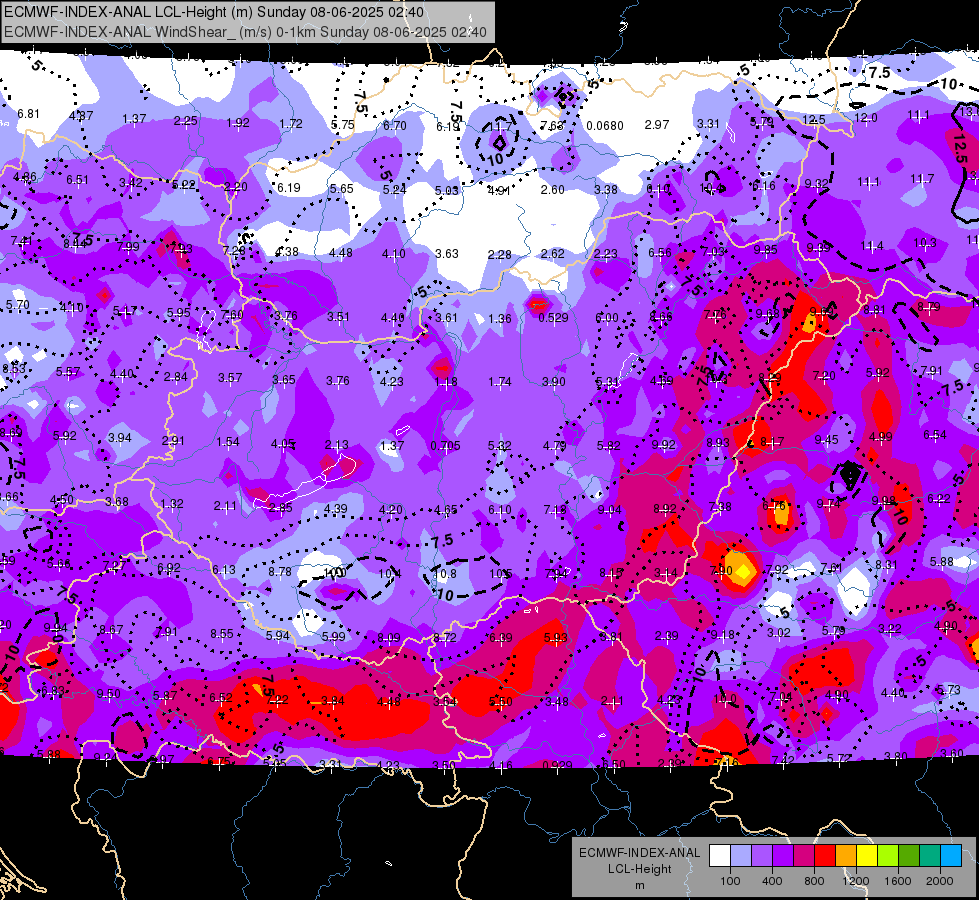
Task: Click the grid value '2.25'
Action: click(x=185, y=121)
